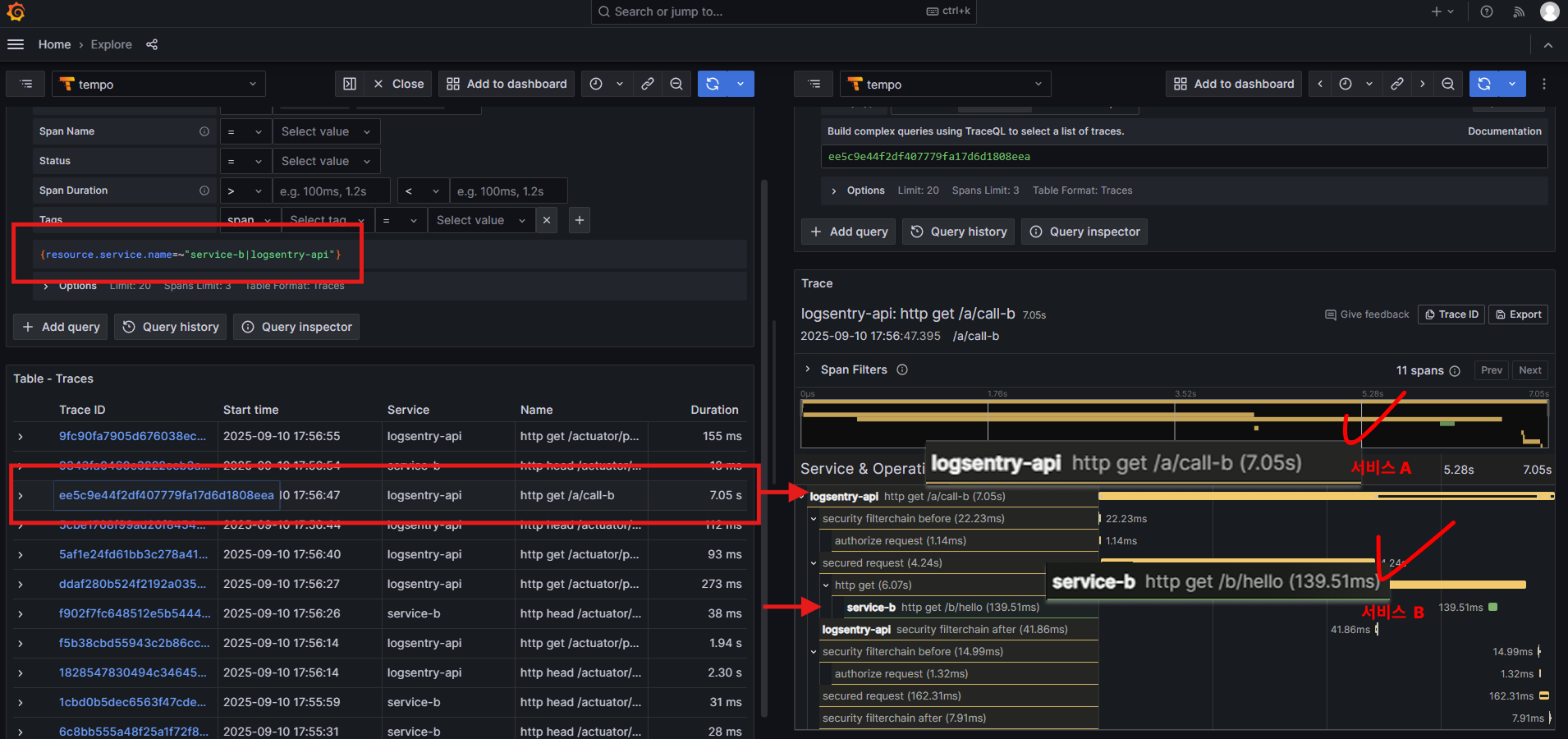Screen dimensions: 1568x739
Task: Open the right pane more options menu
Action: [1544, 84]
